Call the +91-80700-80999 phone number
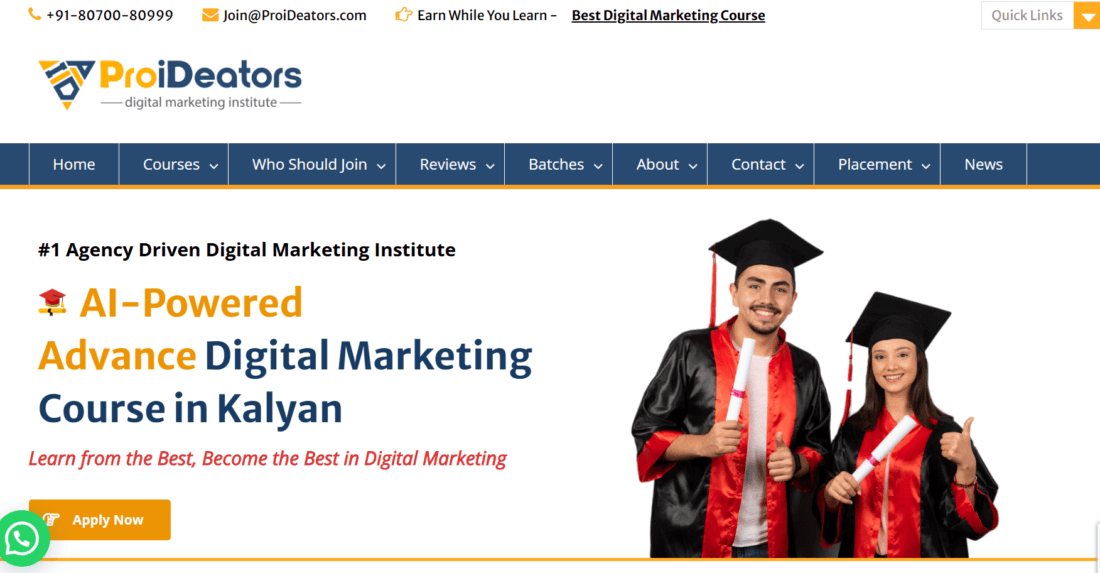1100x573 pixels. (109, 15)
